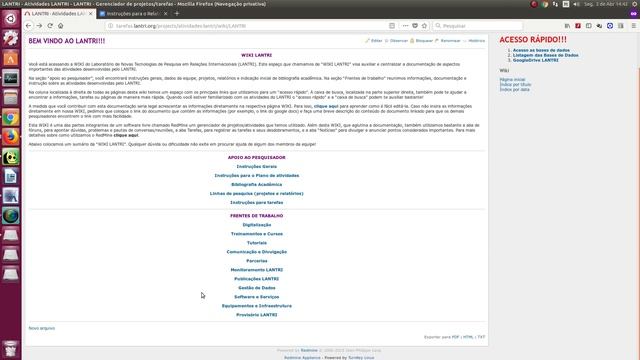Open the Publicações LANTRI link
Screen dimensions: 640x360
click(x=257, y=279)
